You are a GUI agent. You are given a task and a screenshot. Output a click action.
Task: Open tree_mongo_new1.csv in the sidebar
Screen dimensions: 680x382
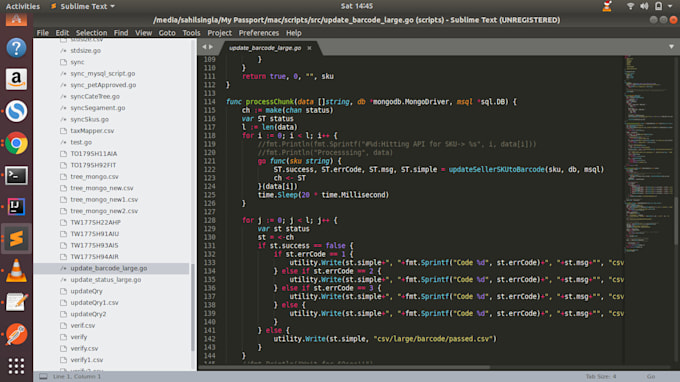point(104,199)
